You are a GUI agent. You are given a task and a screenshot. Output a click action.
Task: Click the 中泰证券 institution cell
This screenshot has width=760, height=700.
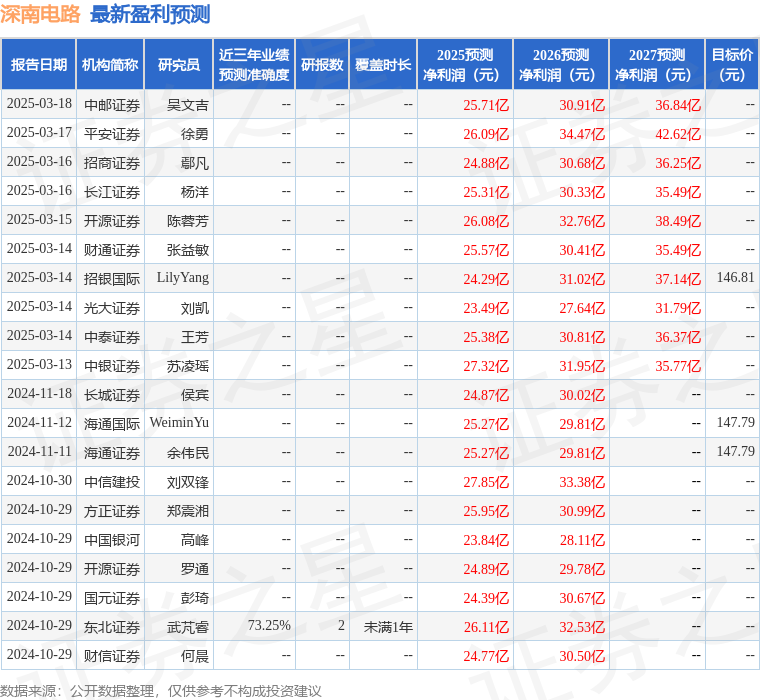(112, 337)
